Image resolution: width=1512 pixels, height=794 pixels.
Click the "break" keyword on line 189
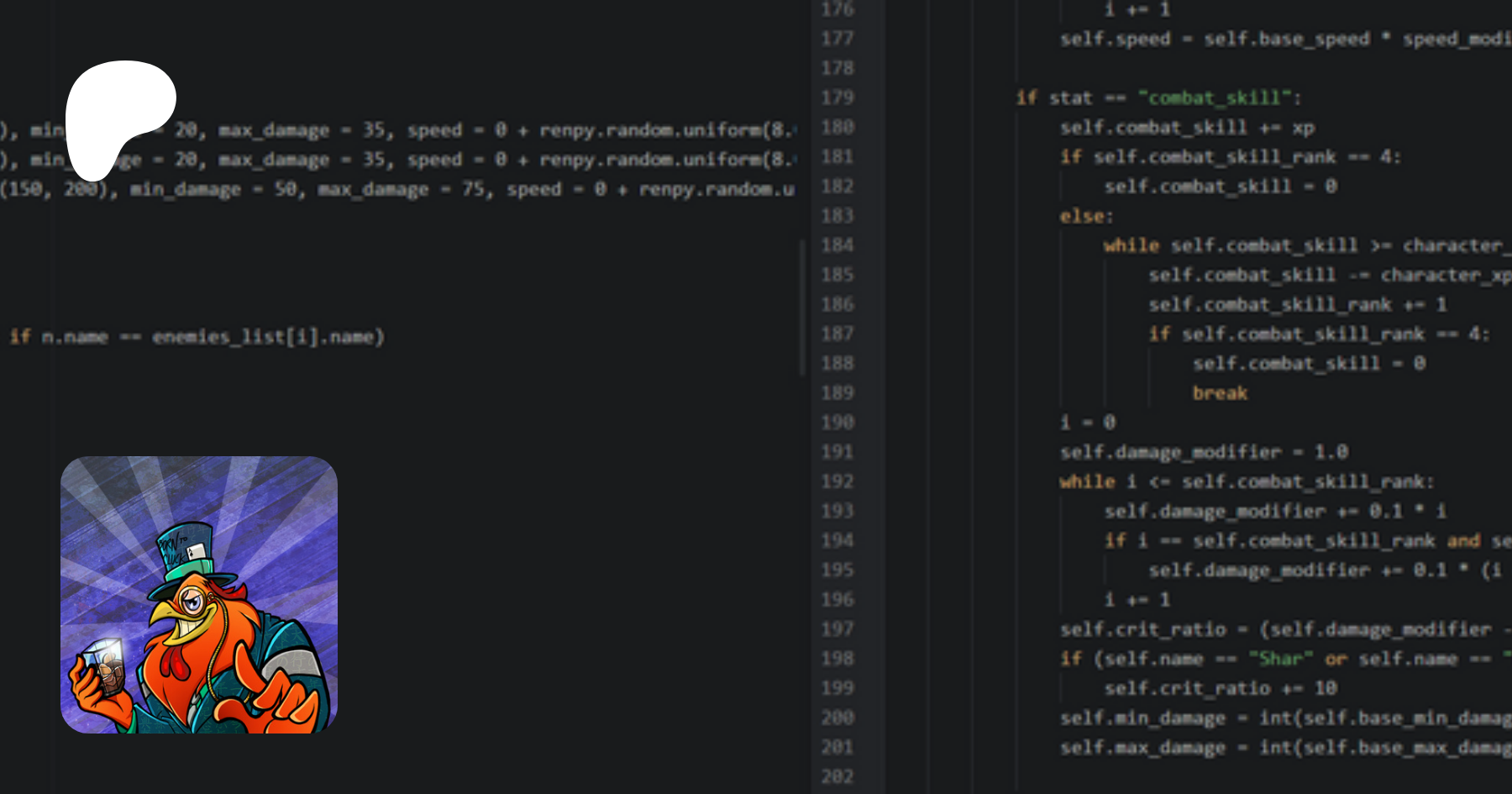1220,393
